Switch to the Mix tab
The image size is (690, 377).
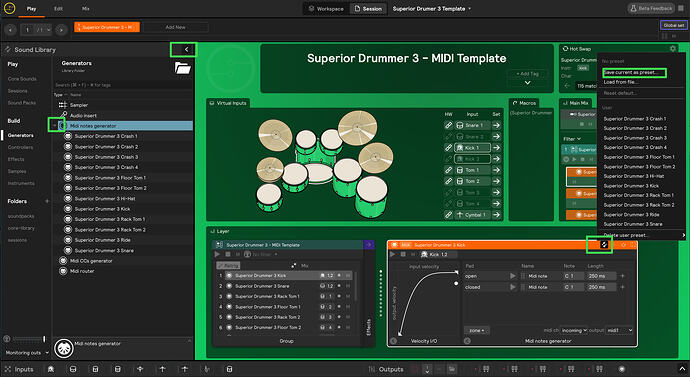click(x=85, y=8)
